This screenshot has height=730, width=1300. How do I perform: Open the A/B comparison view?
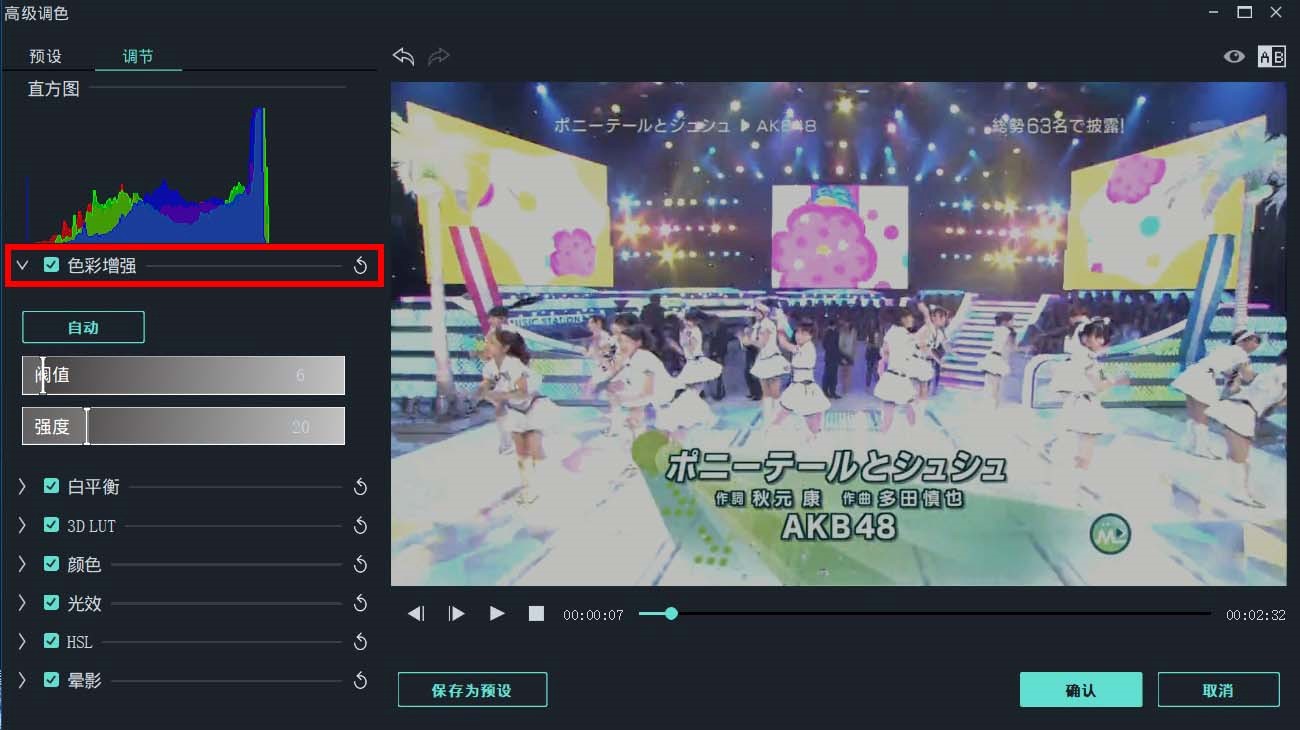coord(1271,57)
